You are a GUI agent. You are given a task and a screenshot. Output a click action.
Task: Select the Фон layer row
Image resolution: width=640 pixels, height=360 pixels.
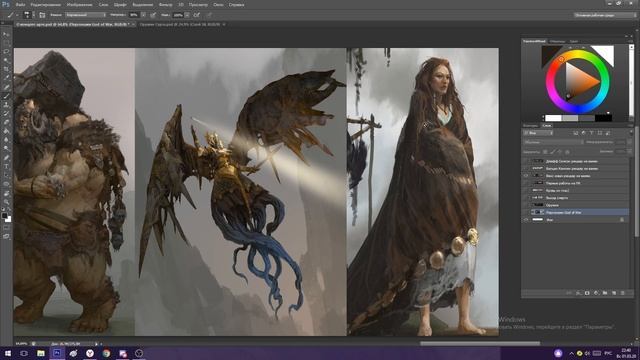point(576,220)
